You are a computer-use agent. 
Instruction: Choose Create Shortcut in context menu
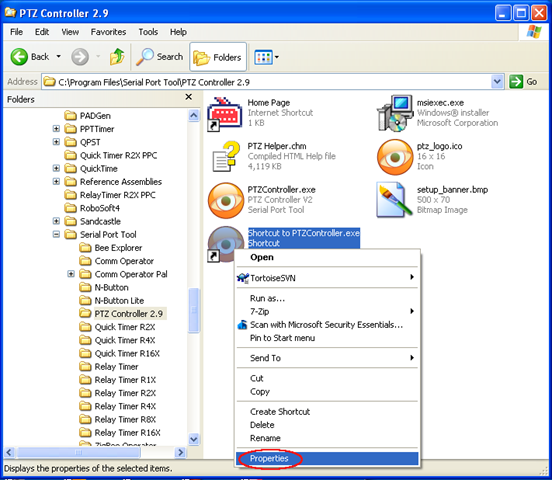click(327, 412)
